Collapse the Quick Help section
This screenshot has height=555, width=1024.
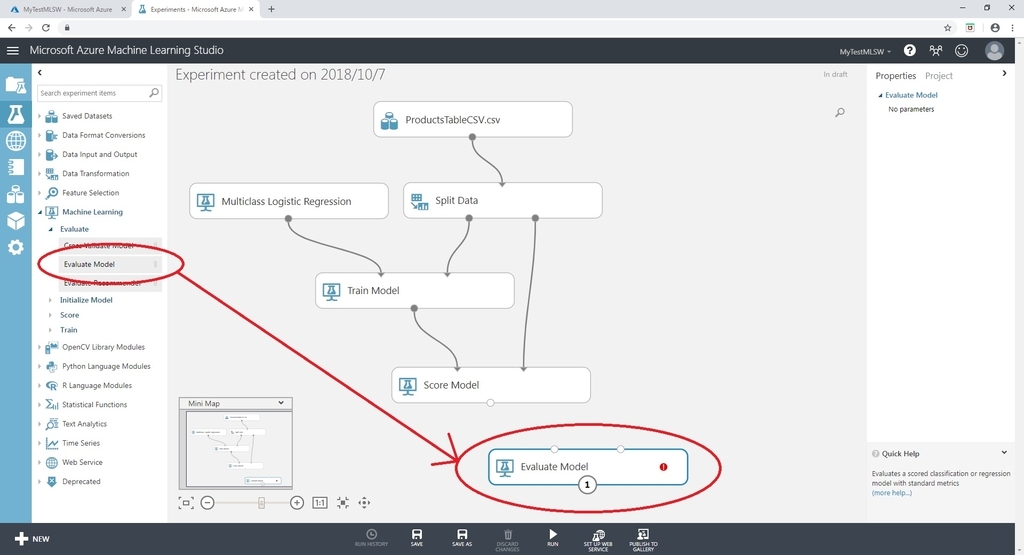1004,452
